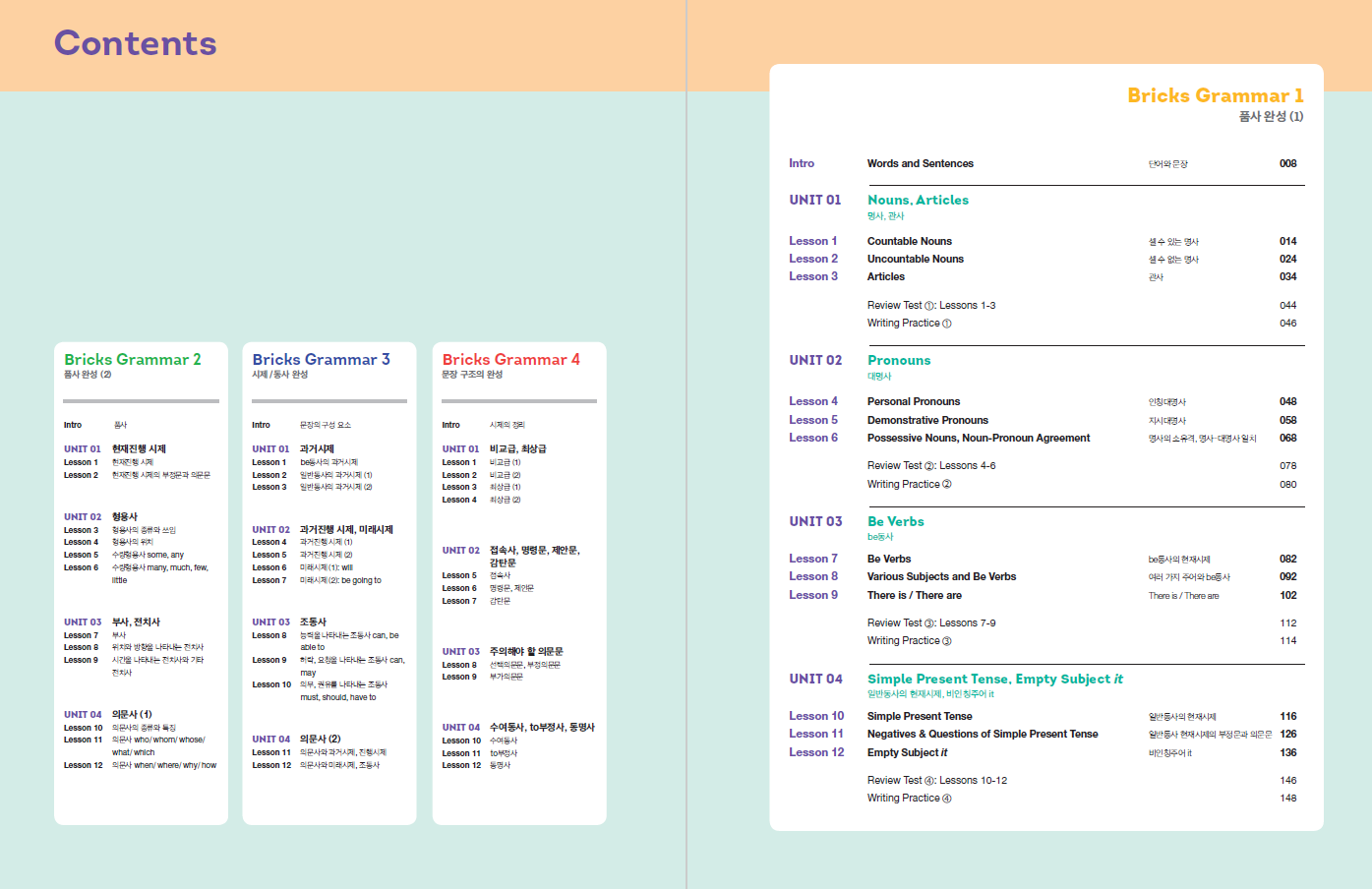
Task: Click page number "148"
Action: tap(1288, 798)
